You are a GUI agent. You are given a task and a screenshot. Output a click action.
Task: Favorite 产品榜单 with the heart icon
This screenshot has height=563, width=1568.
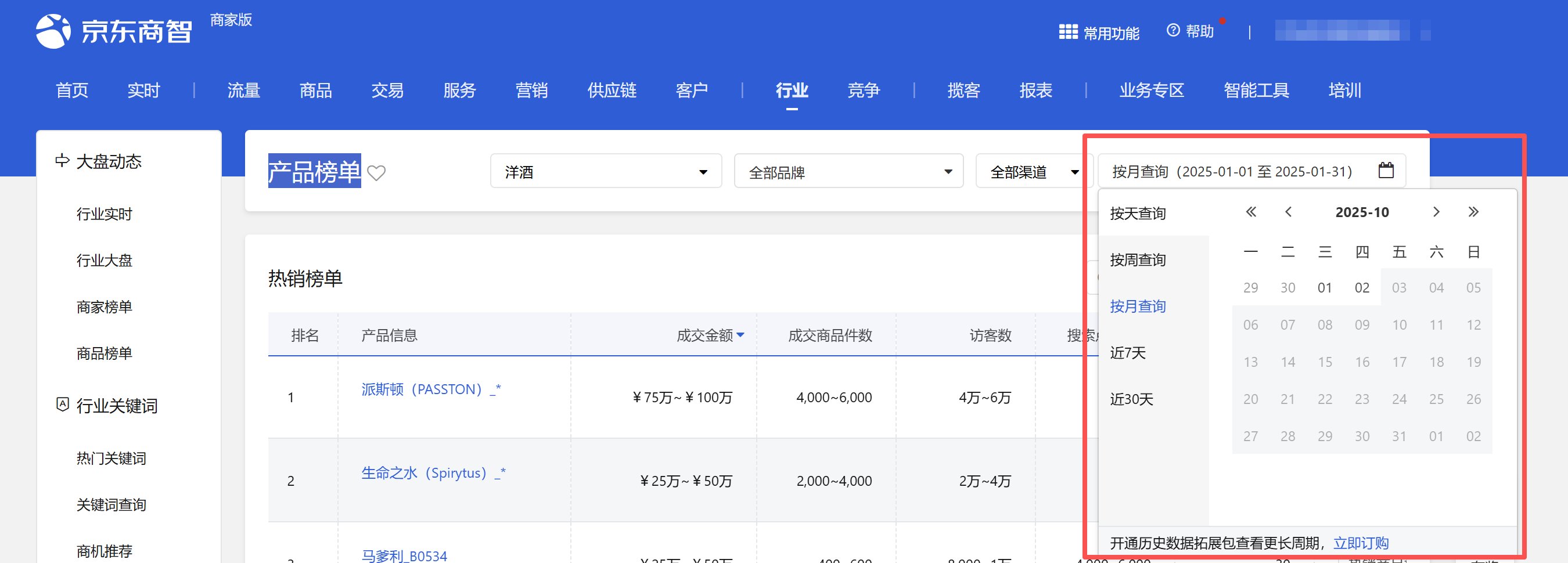(x=377, y=174)
